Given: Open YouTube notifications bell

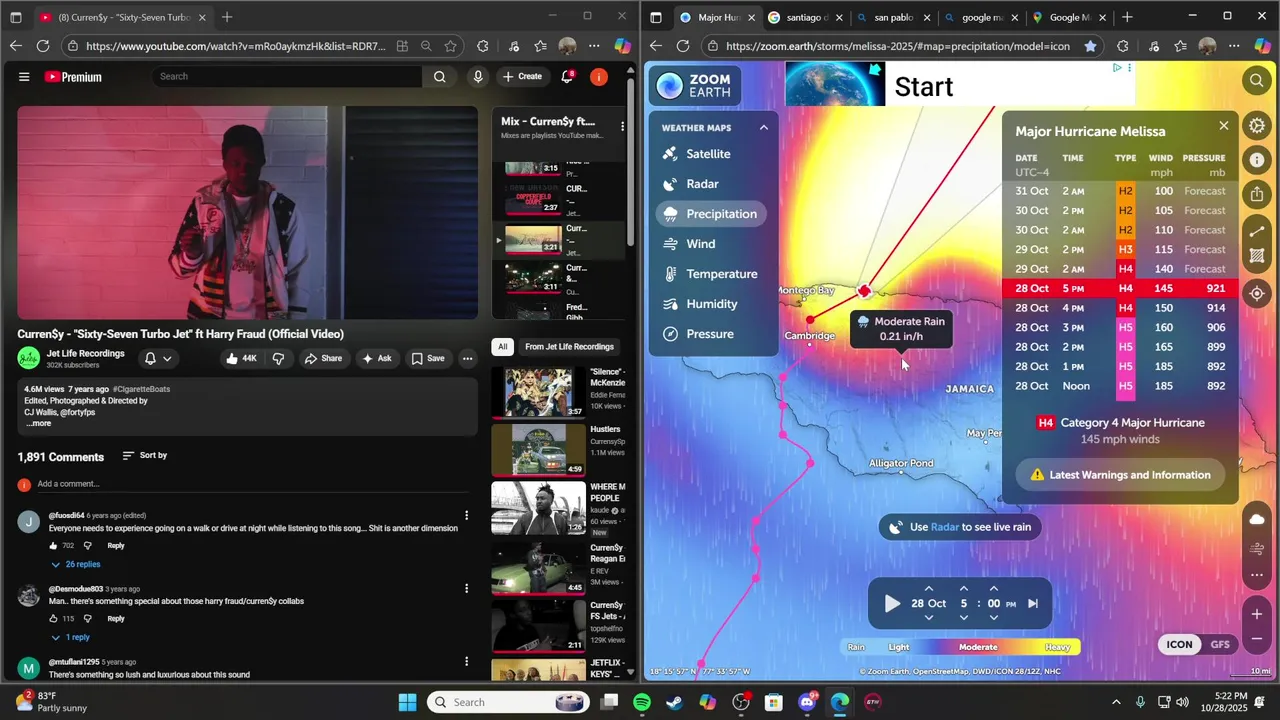Looking at the screenshot, I should coord(567,76).
